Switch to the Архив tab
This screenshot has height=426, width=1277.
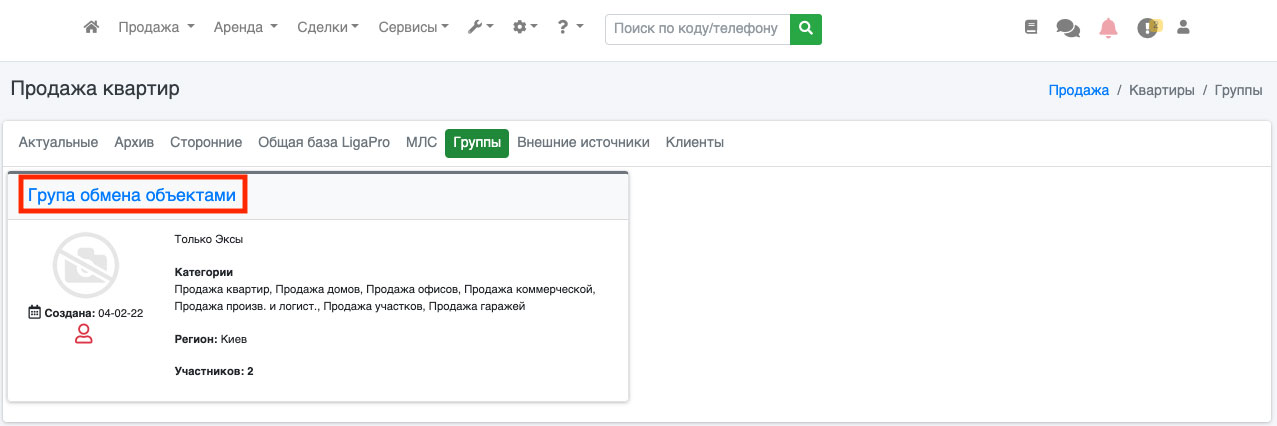pyautogui.click(x=134, y=143)
